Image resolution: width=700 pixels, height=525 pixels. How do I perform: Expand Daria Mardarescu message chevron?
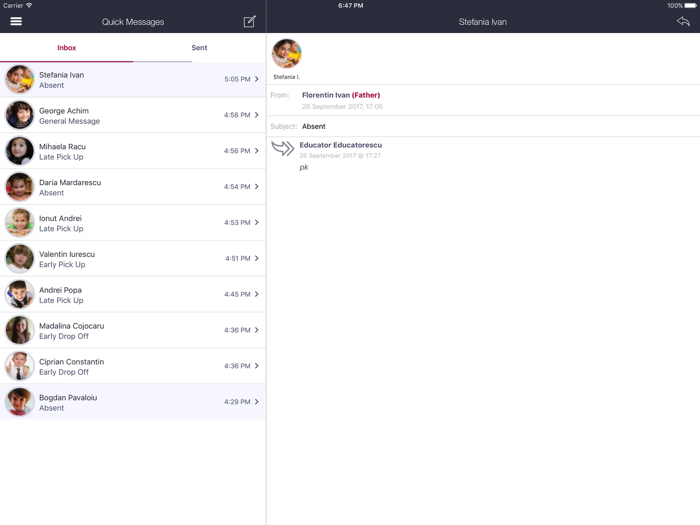257,187
